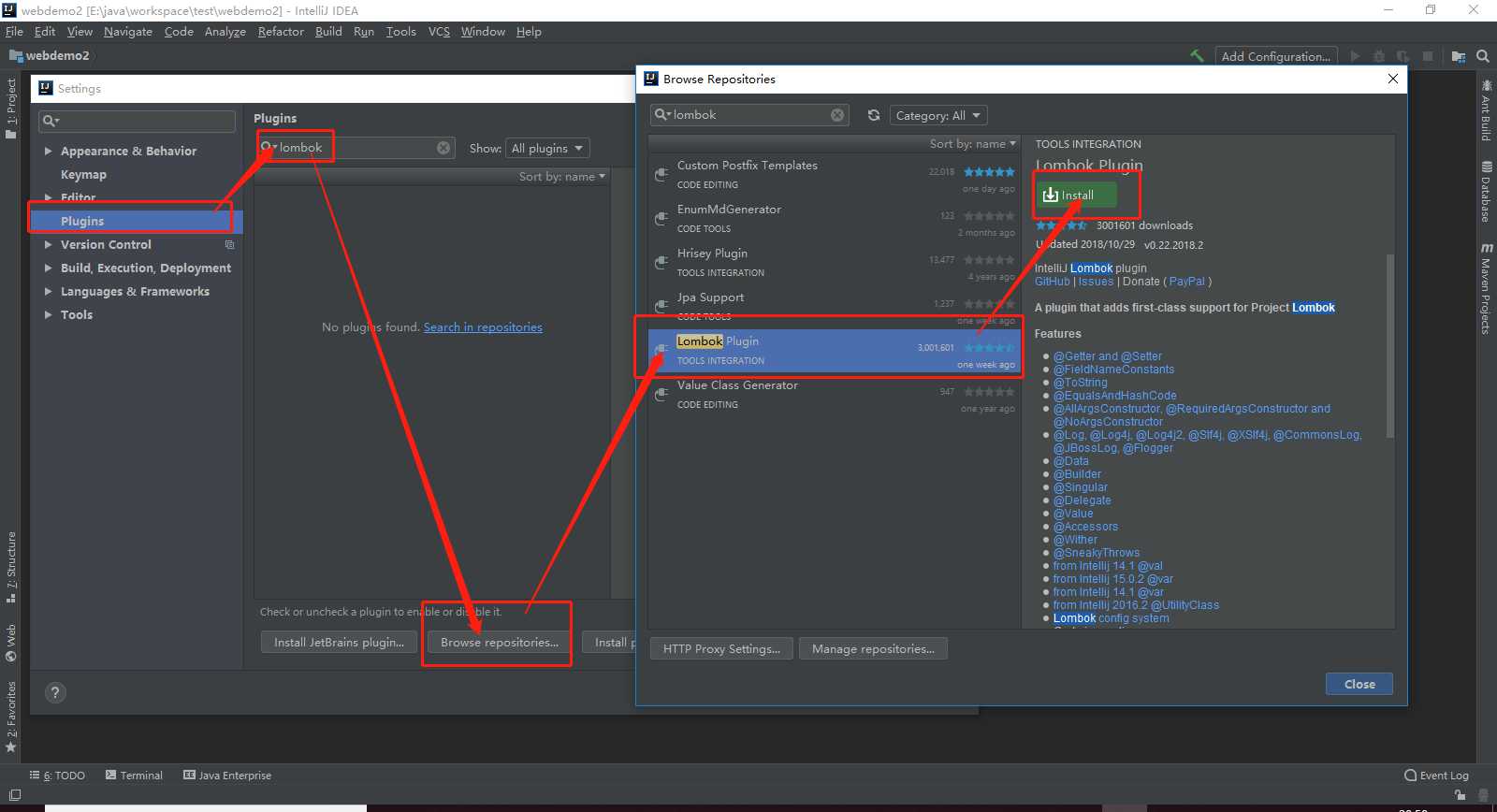This screenshot has width=1497, height=812.
Task: Select the Hrisey Plugin row
Action: 835,263
